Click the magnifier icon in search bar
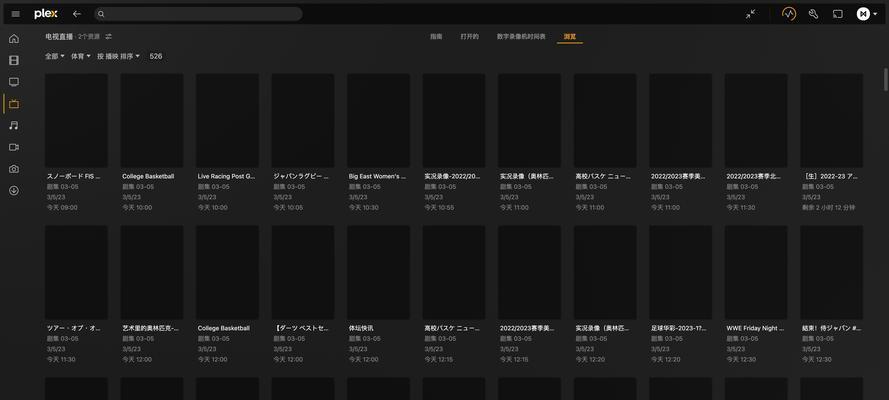889x400 pixels. [101, 14]
